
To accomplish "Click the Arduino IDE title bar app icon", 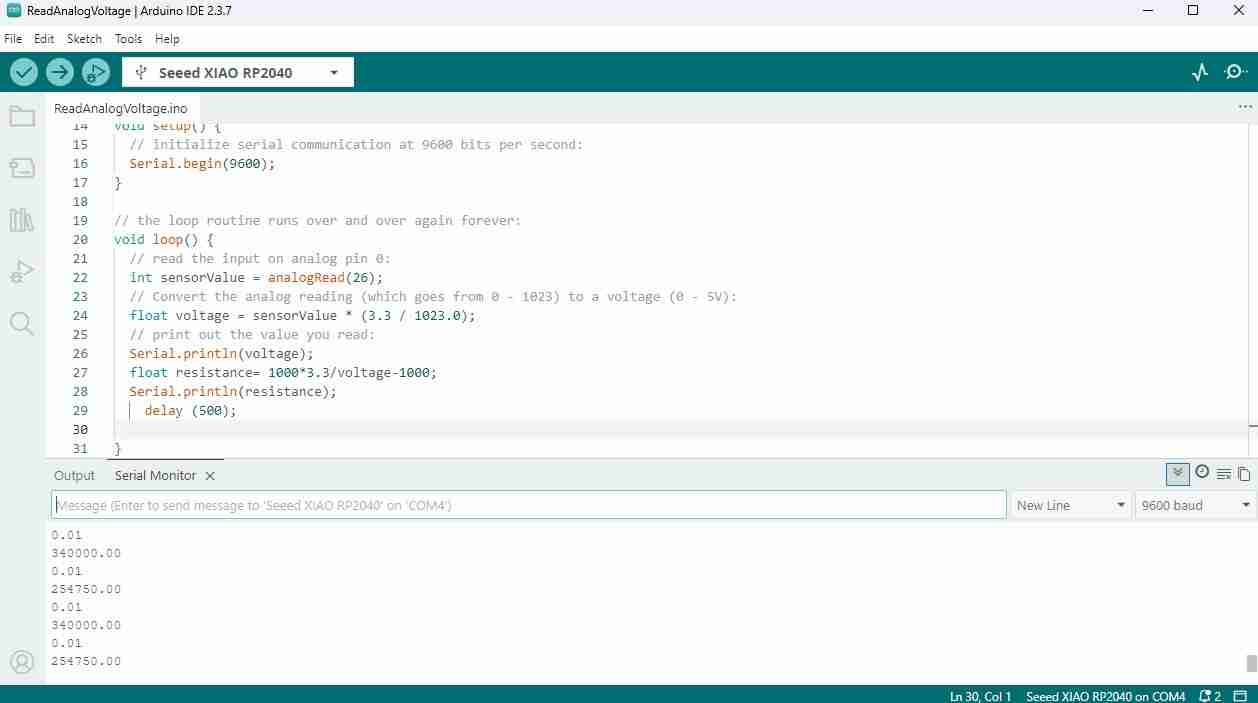I will 13,11.
